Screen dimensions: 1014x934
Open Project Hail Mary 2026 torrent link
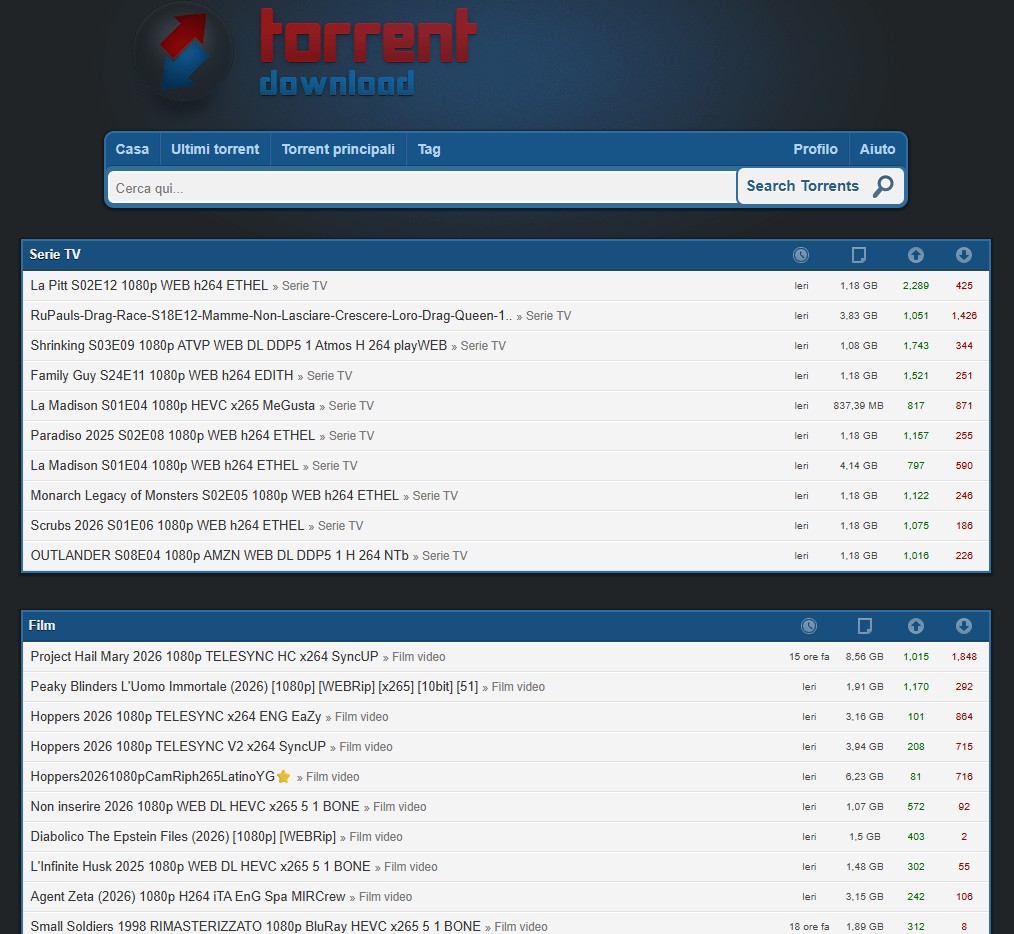[x=204, y=656]
